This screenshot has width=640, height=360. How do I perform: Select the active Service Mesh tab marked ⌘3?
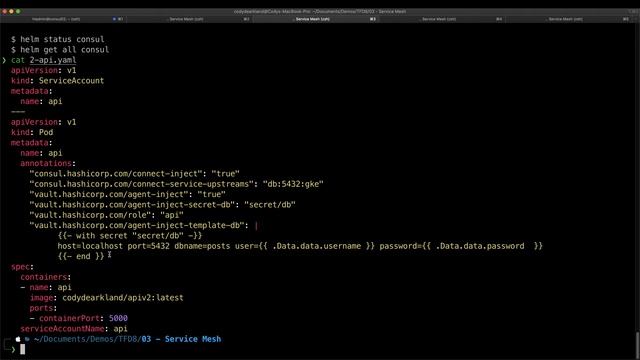point(316,19)
